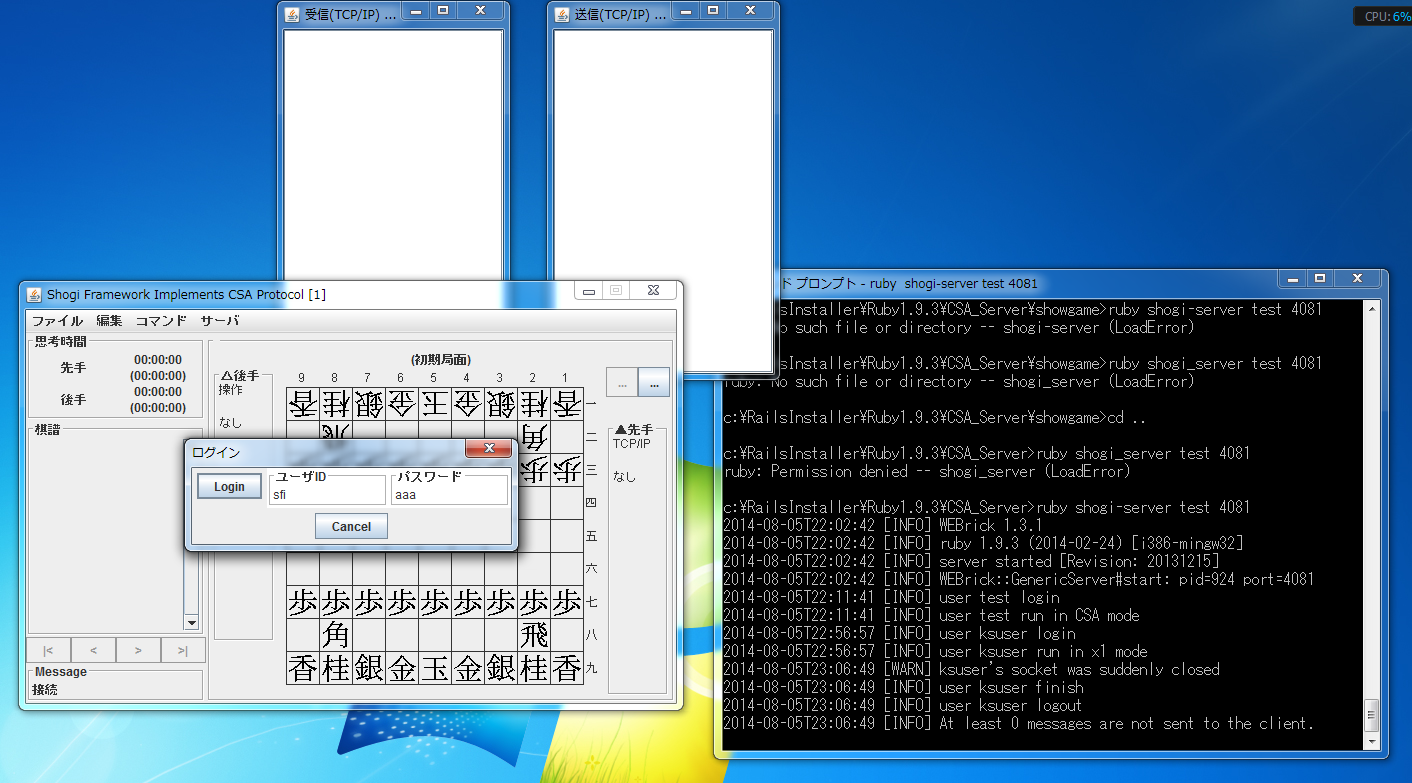The image size is (1412, 783).
Task: Click the command prompt scroll down arrow
Action: tap(1371, 741)
